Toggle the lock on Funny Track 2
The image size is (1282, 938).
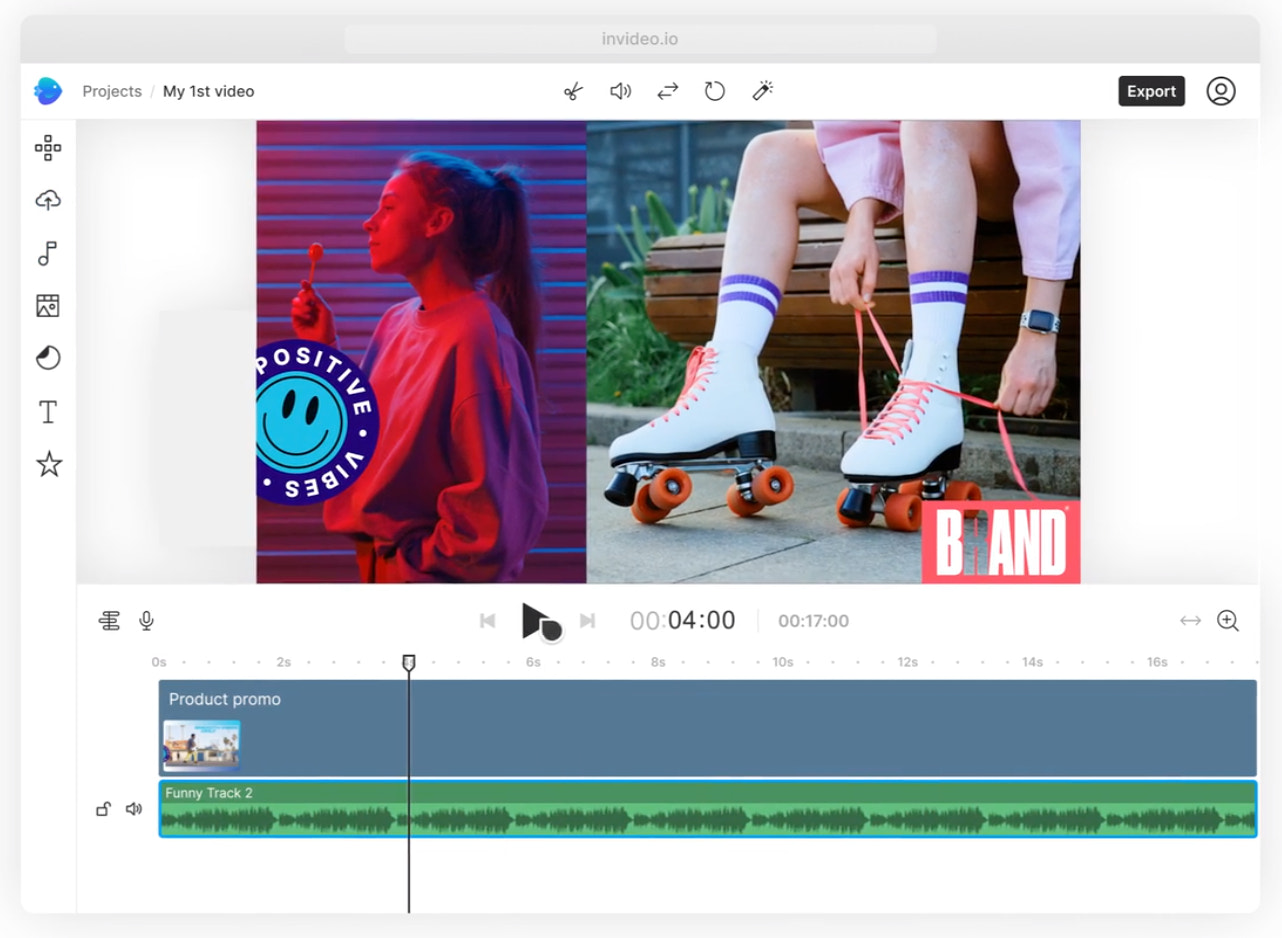click(x=103, y=809)
